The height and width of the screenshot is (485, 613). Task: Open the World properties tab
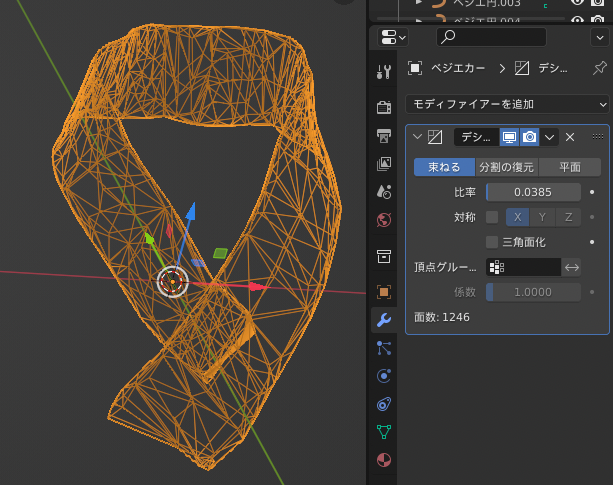[384, 220]
